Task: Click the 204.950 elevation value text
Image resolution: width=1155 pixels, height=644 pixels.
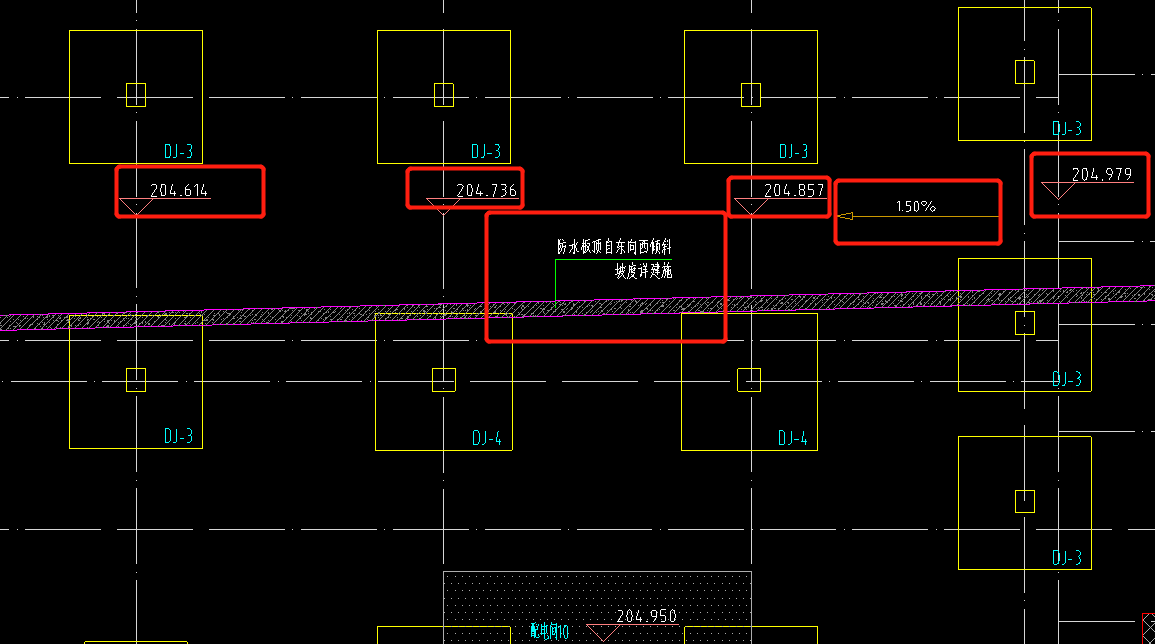Action: click(647, 616)
